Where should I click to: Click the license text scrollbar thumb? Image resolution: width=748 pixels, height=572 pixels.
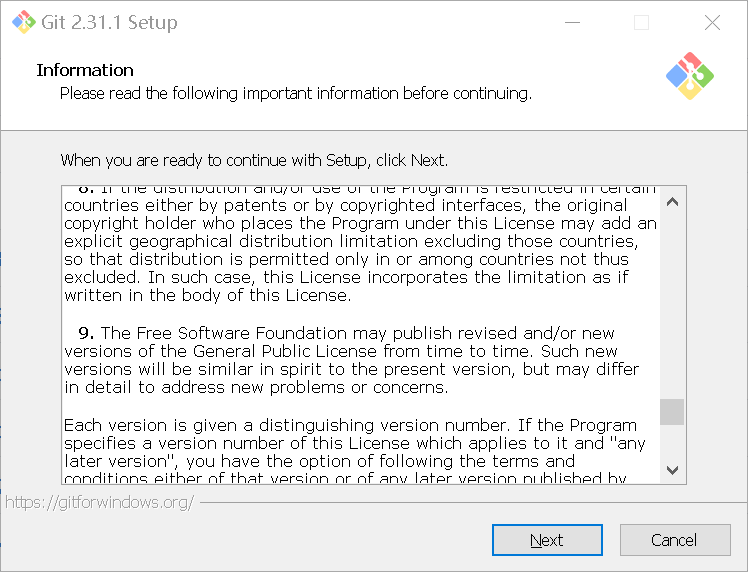pyautogui.click(x=672, y=412)
